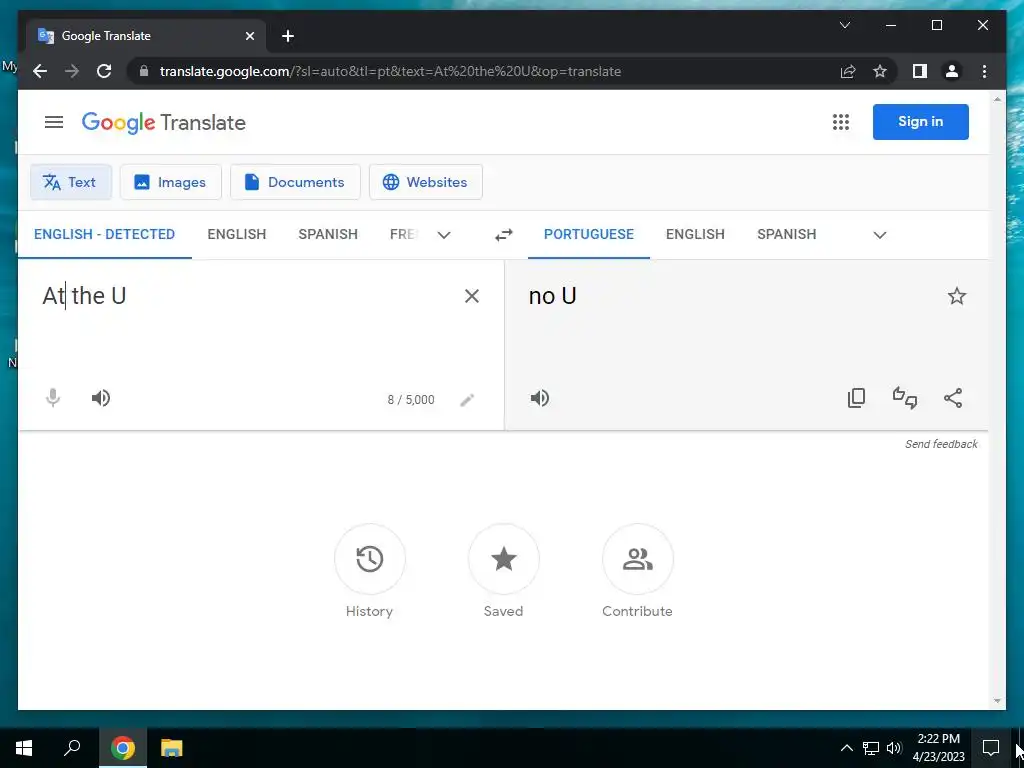Share this page from the address bar
Viewport: 1024px width, 768px height.
pyautogui.click(x=848, y=71)
